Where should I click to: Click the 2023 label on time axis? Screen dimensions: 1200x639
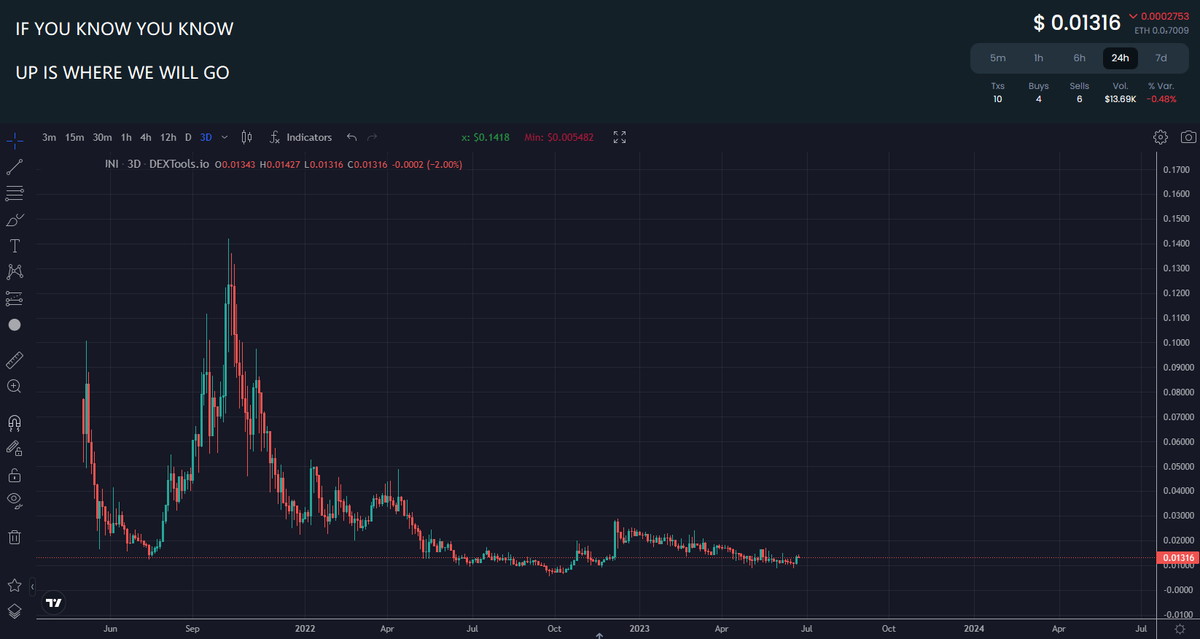(x=640, y=628)
